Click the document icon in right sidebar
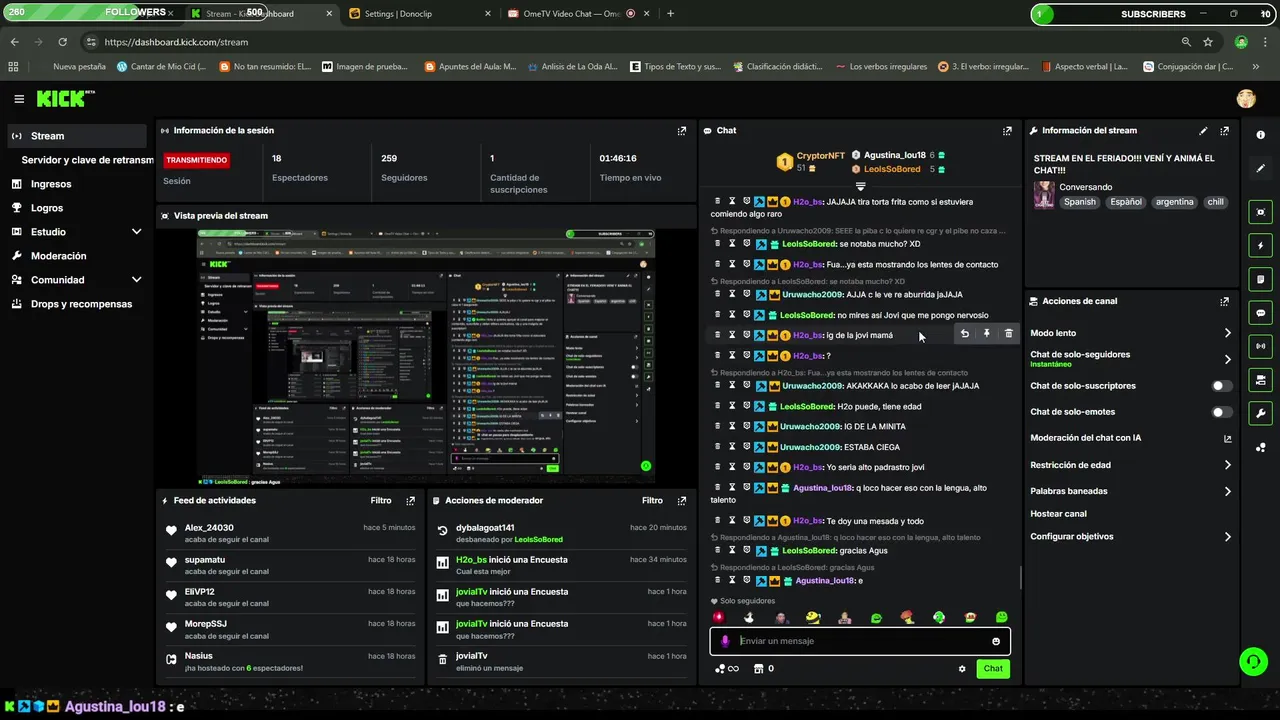 coord(1260,279)
